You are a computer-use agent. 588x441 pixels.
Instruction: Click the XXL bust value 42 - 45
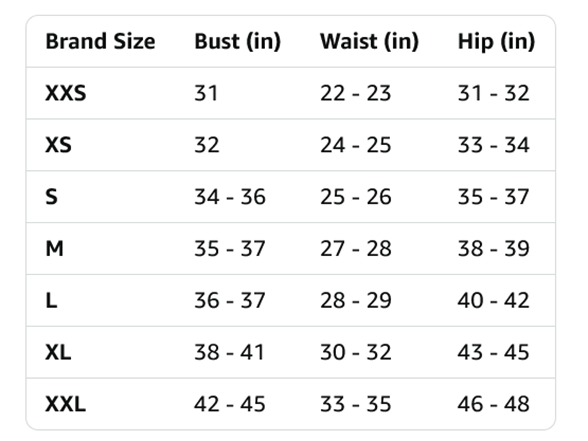[x=230, y=404]
